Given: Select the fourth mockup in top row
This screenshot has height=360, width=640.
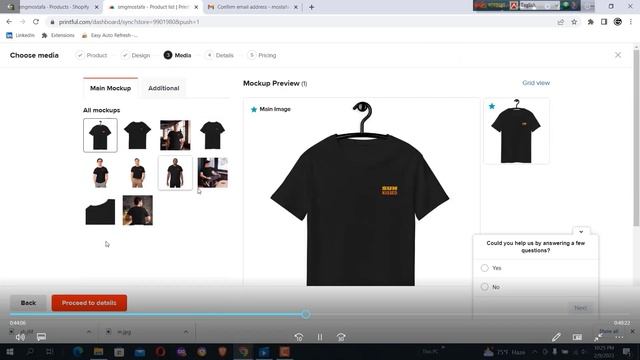Looking at the screenshot, I should point(213,135).
